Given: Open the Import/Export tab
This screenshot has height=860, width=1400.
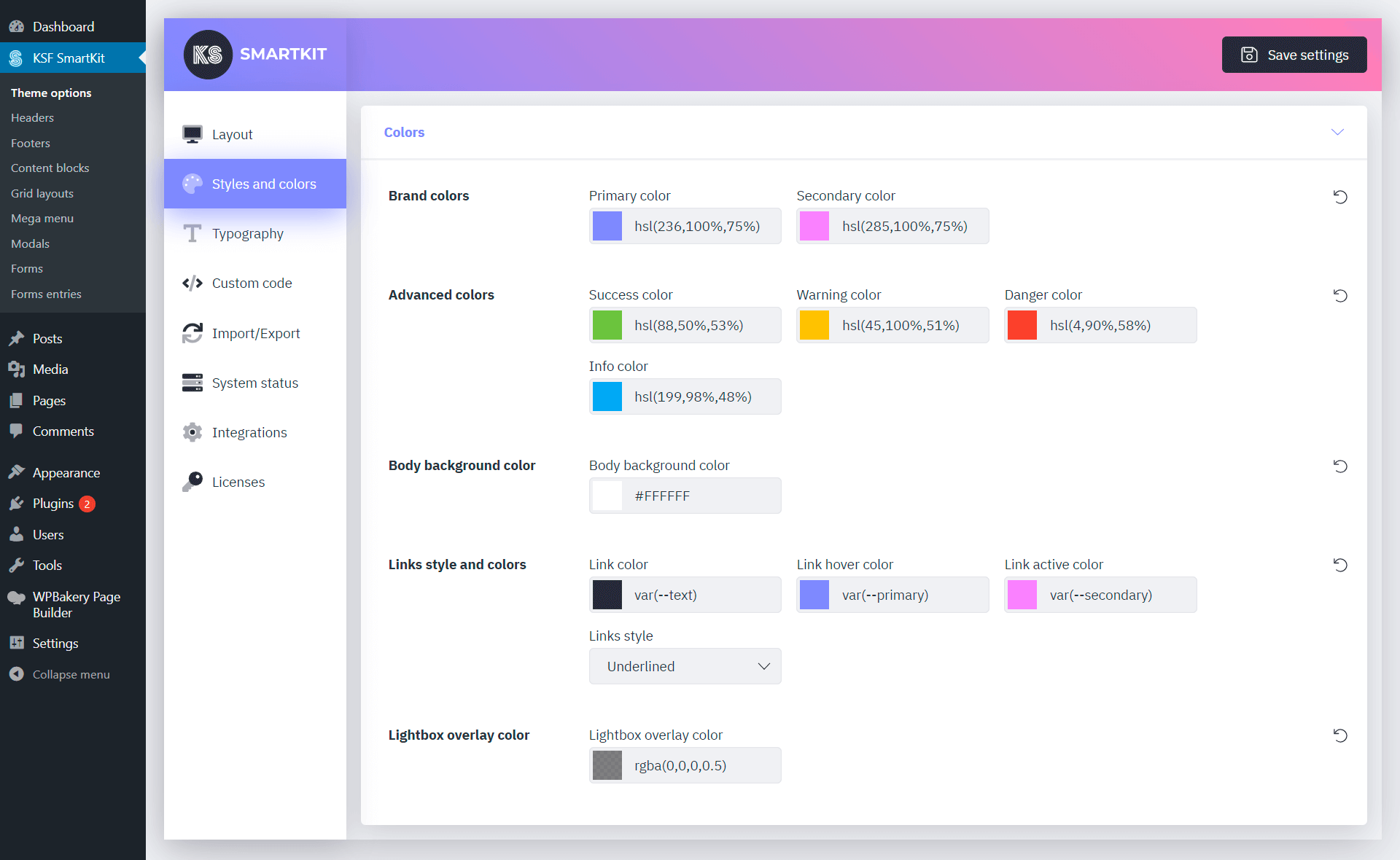Looking at the screenshot, I should click(255, 333).
